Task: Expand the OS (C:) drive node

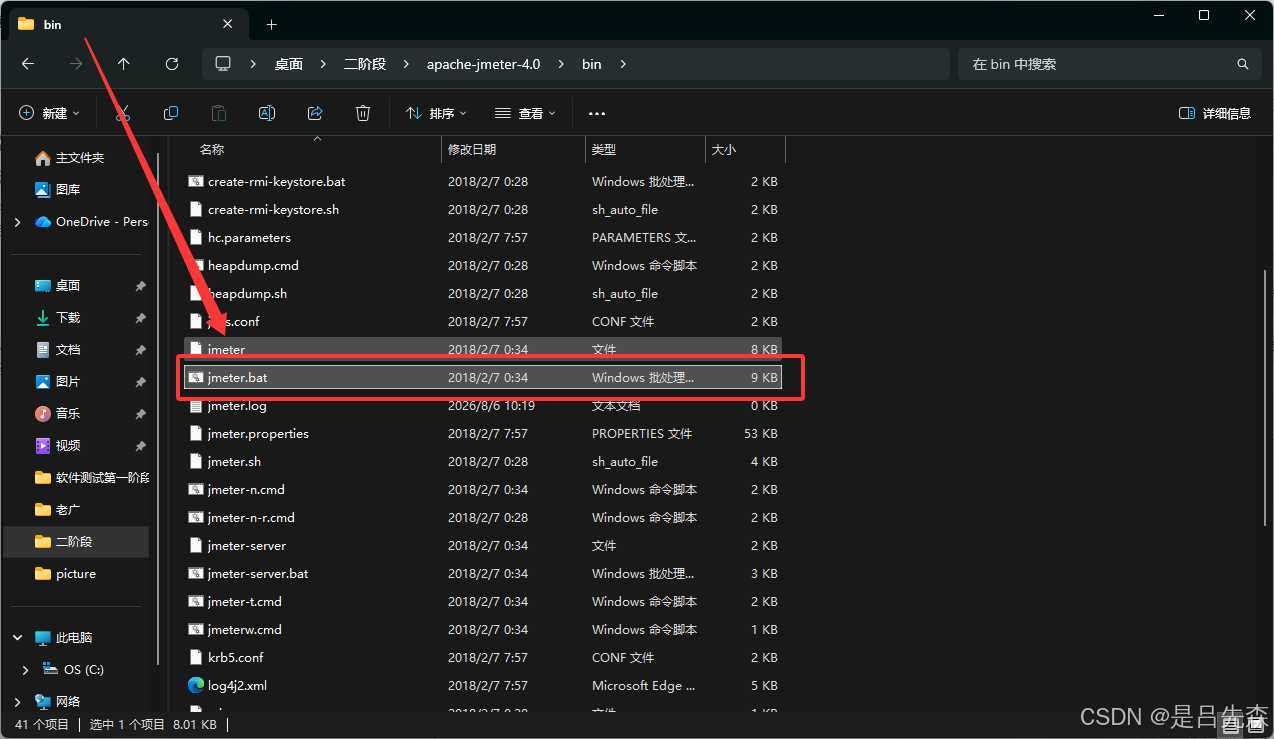Action: (x=26, y=670)
